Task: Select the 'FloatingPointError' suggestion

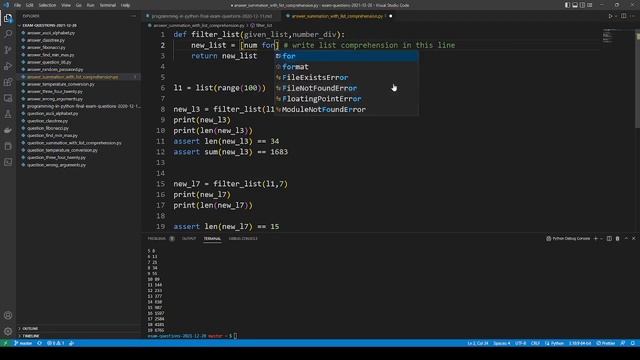Action: 346,98
